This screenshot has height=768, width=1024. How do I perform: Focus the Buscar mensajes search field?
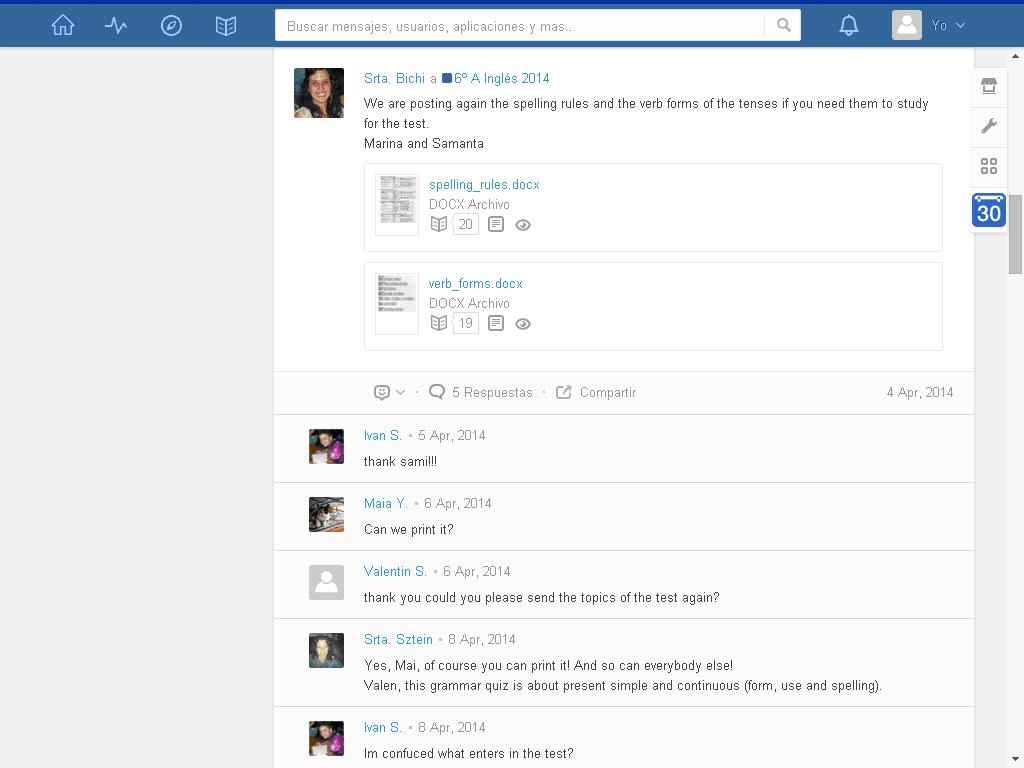click(520, 25)
